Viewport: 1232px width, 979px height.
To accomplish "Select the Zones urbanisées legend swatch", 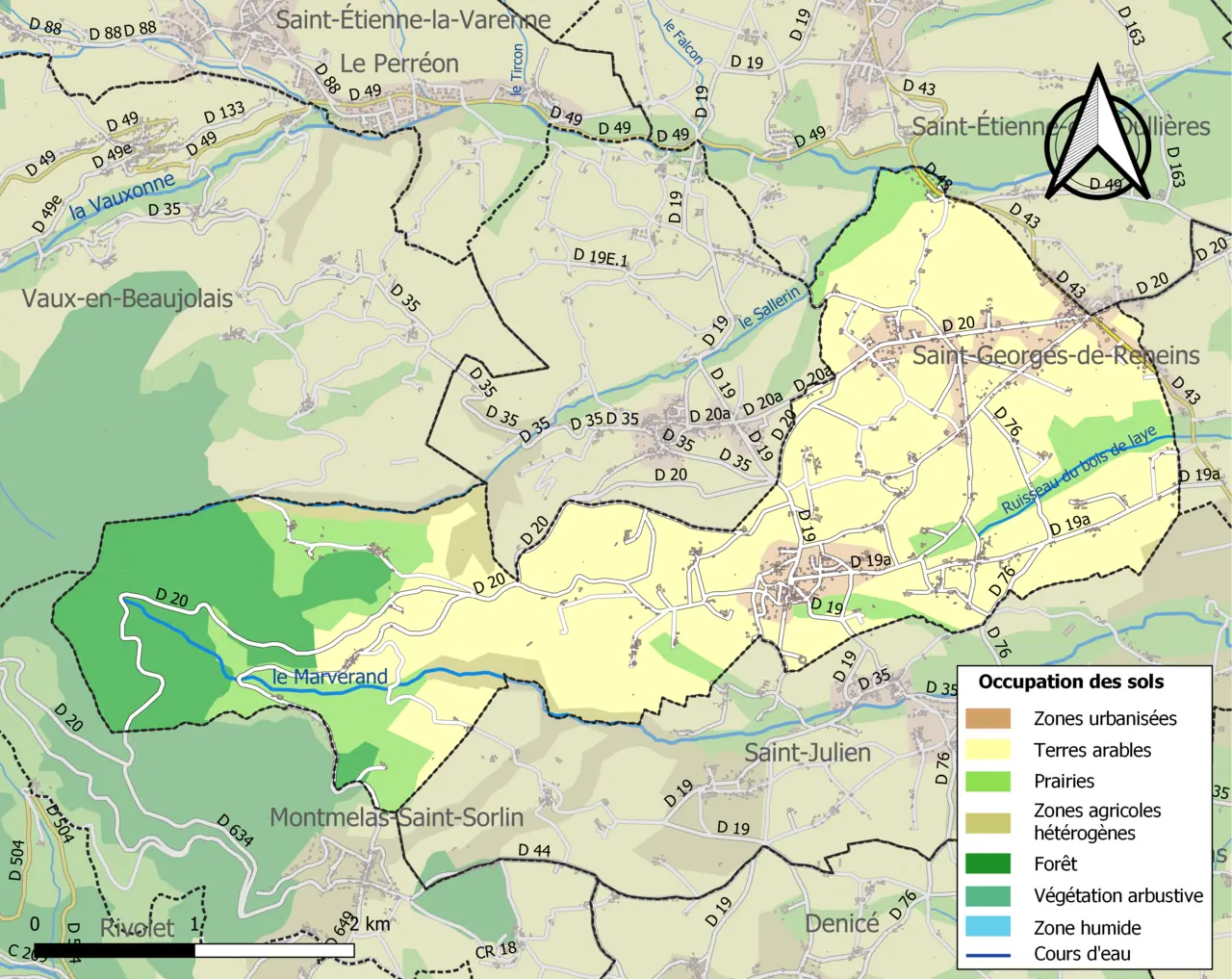I will point(988,718).
